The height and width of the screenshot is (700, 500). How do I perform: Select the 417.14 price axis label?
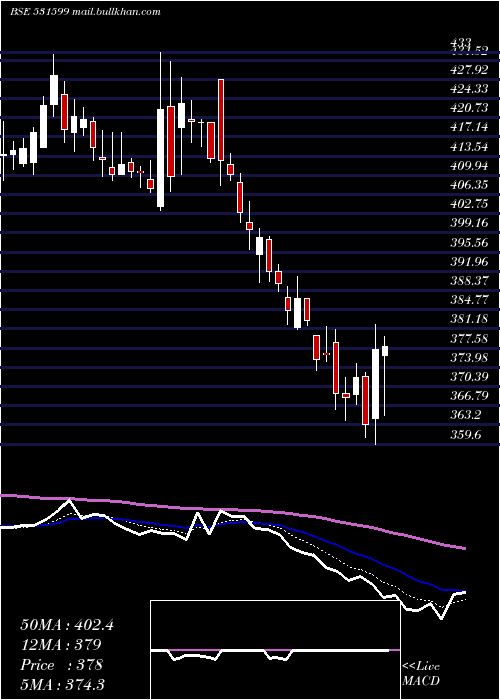coord(469,127)
